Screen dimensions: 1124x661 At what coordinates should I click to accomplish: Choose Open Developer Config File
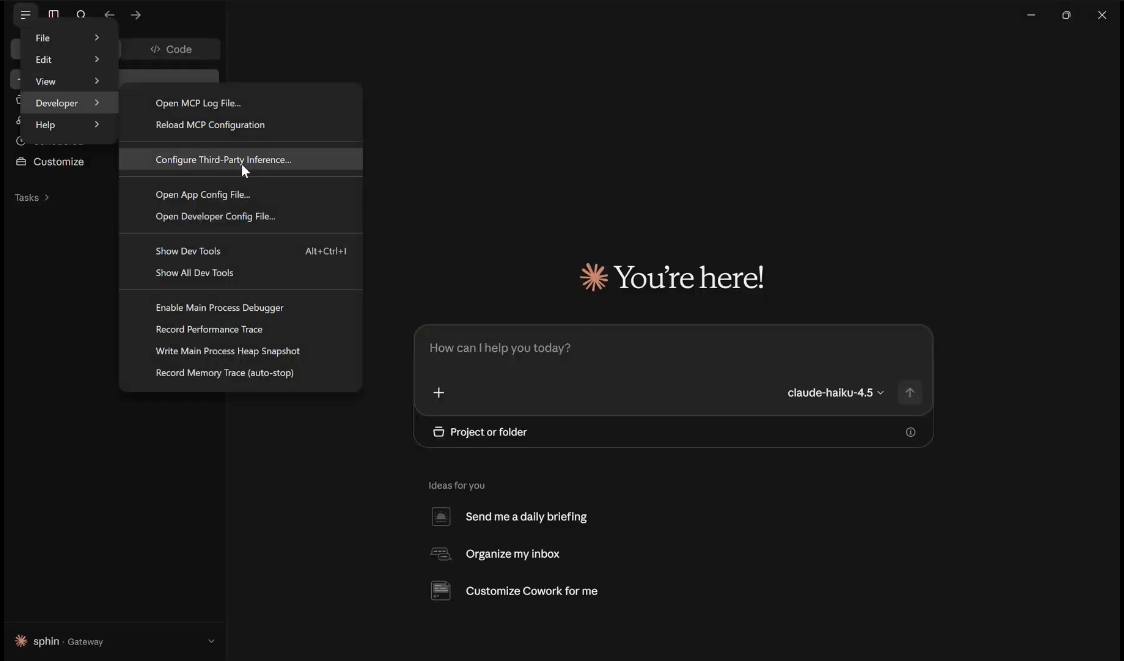[241, 216]
